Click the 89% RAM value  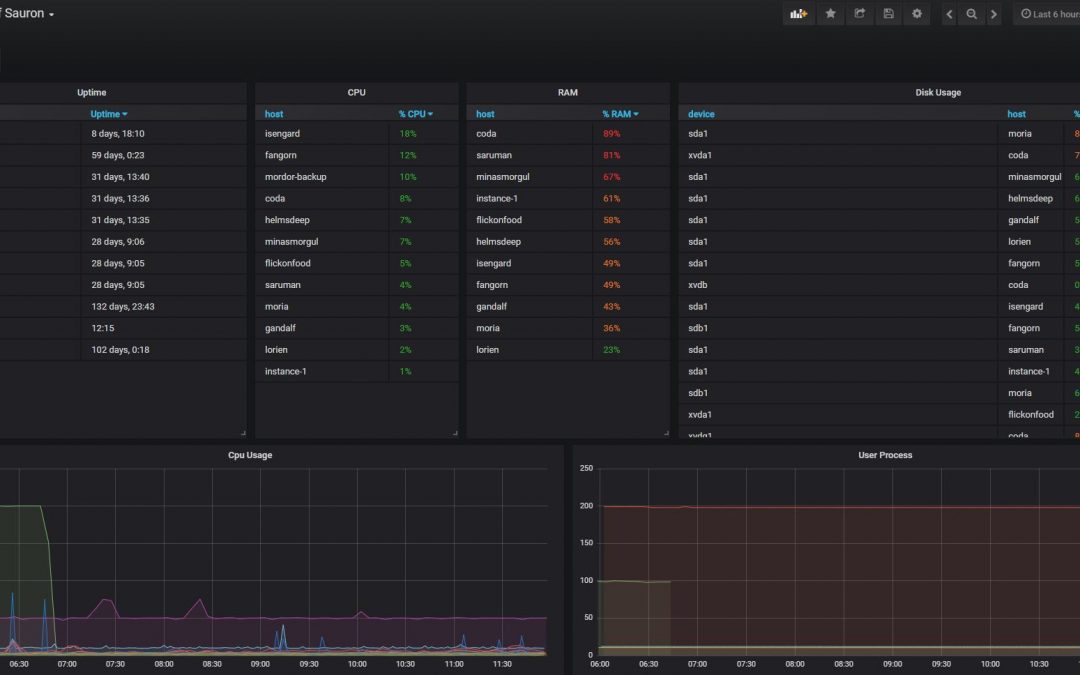[x=612, y=134]
